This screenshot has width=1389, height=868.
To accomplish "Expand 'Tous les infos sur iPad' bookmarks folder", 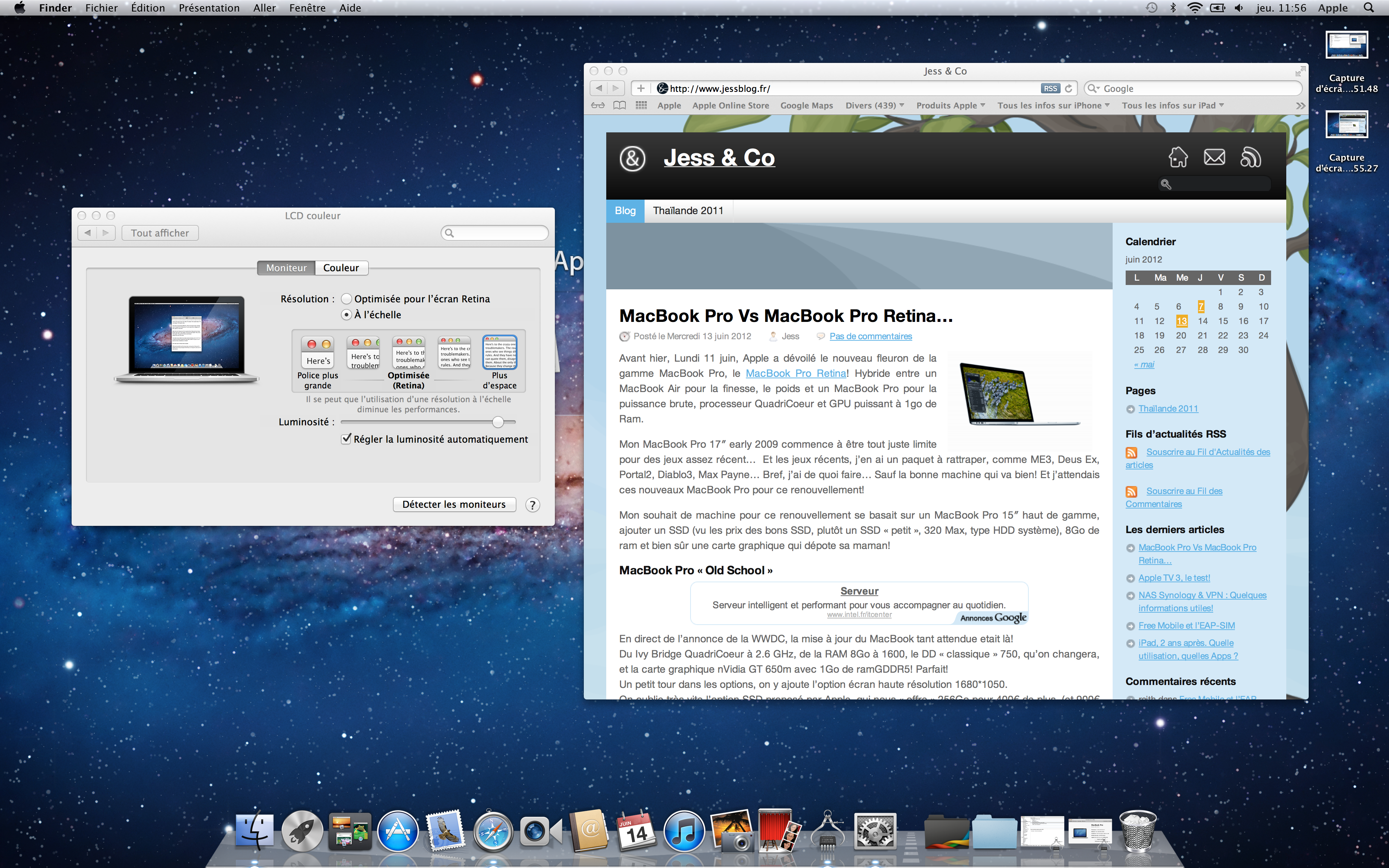I will [x=1173, y=106].
